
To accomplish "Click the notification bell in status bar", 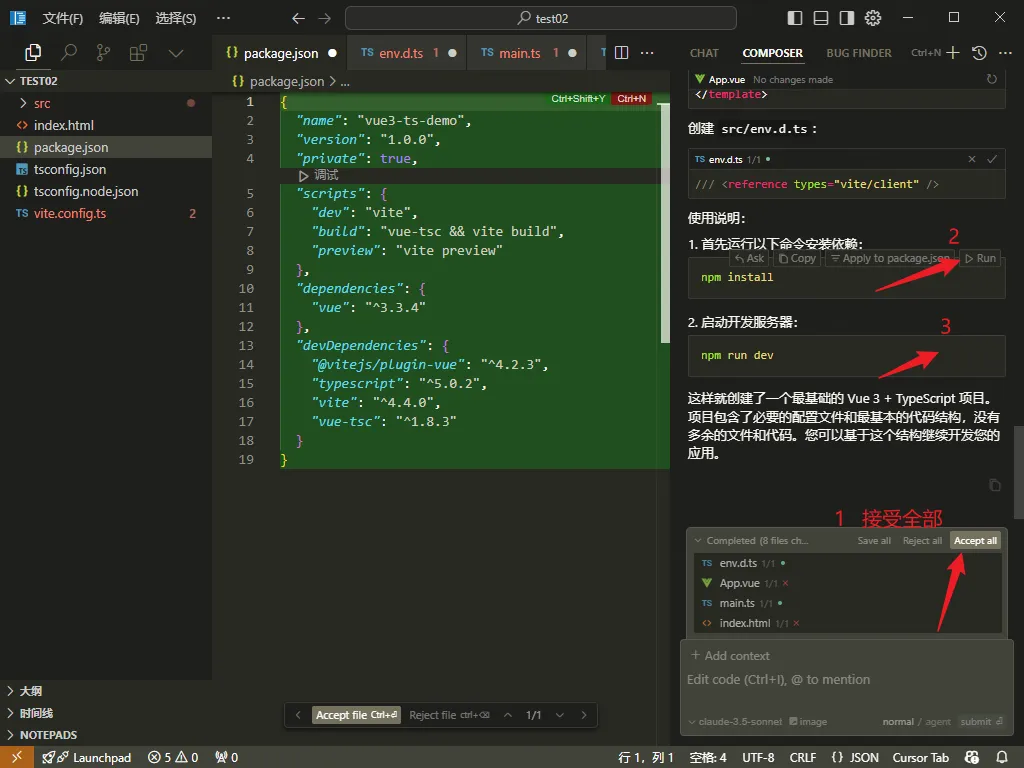I will 1003,757.
